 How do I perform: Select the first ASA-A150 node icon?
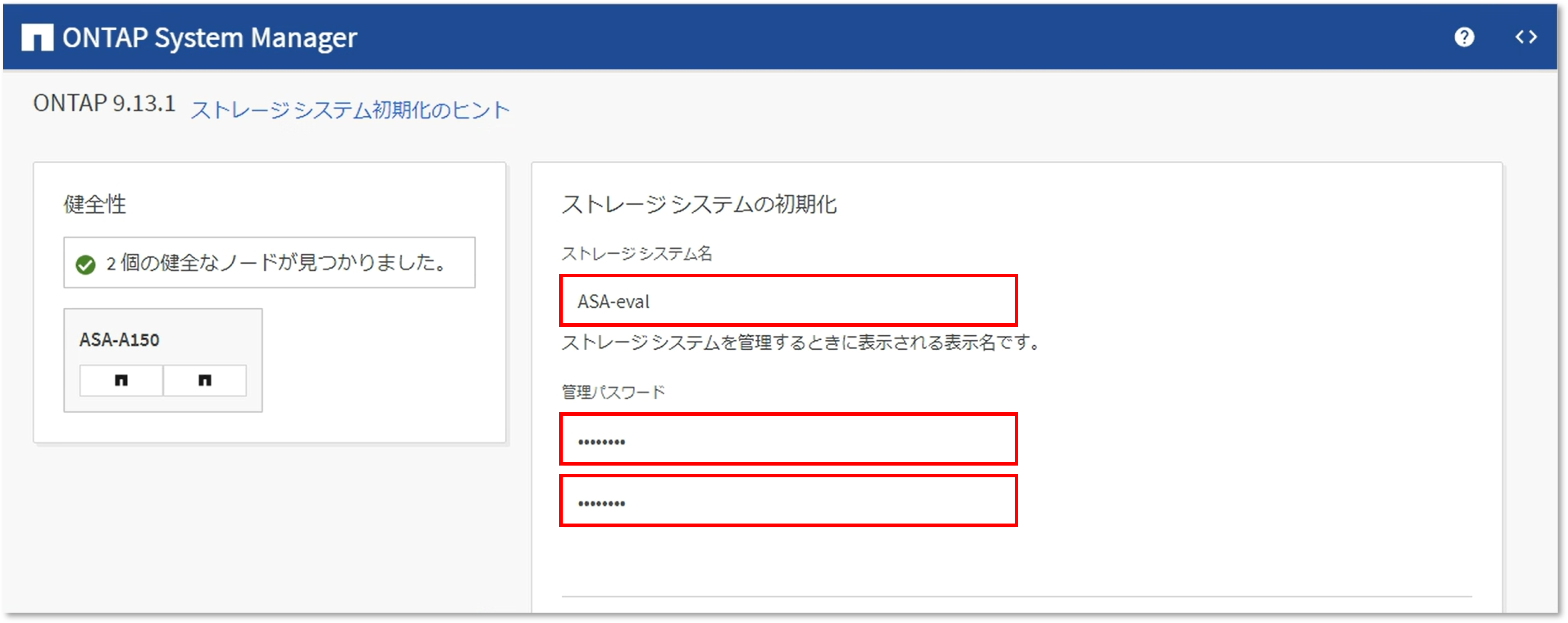pyautogui.click(x=121, y=380)
